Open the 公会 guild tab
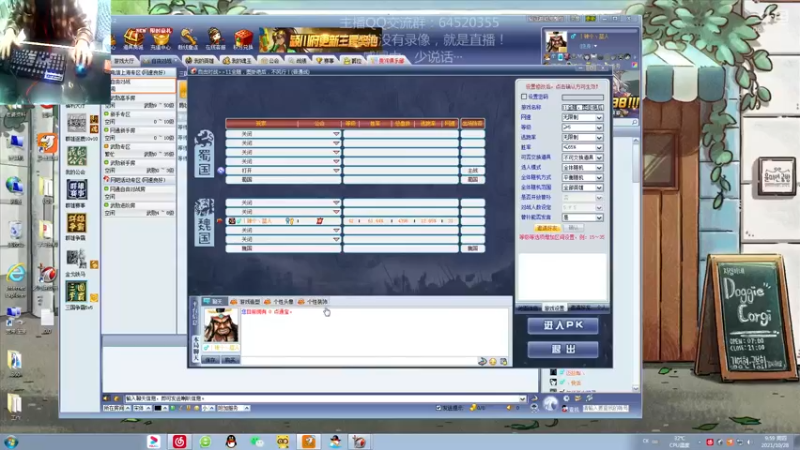The width and height of the screenshot is (800, 450). (270, 61)
